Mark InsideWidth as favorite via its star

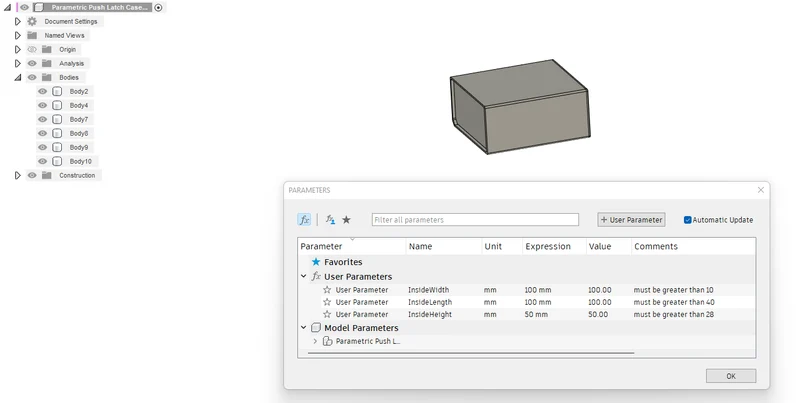327,290
